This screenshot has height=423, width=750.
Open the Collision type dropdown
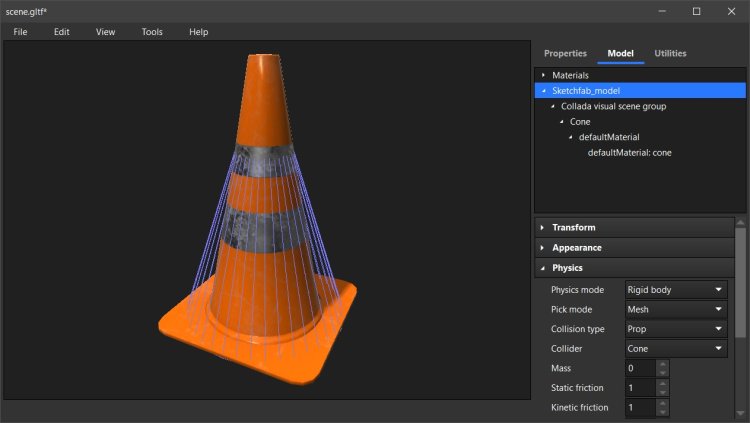(676, 329)
